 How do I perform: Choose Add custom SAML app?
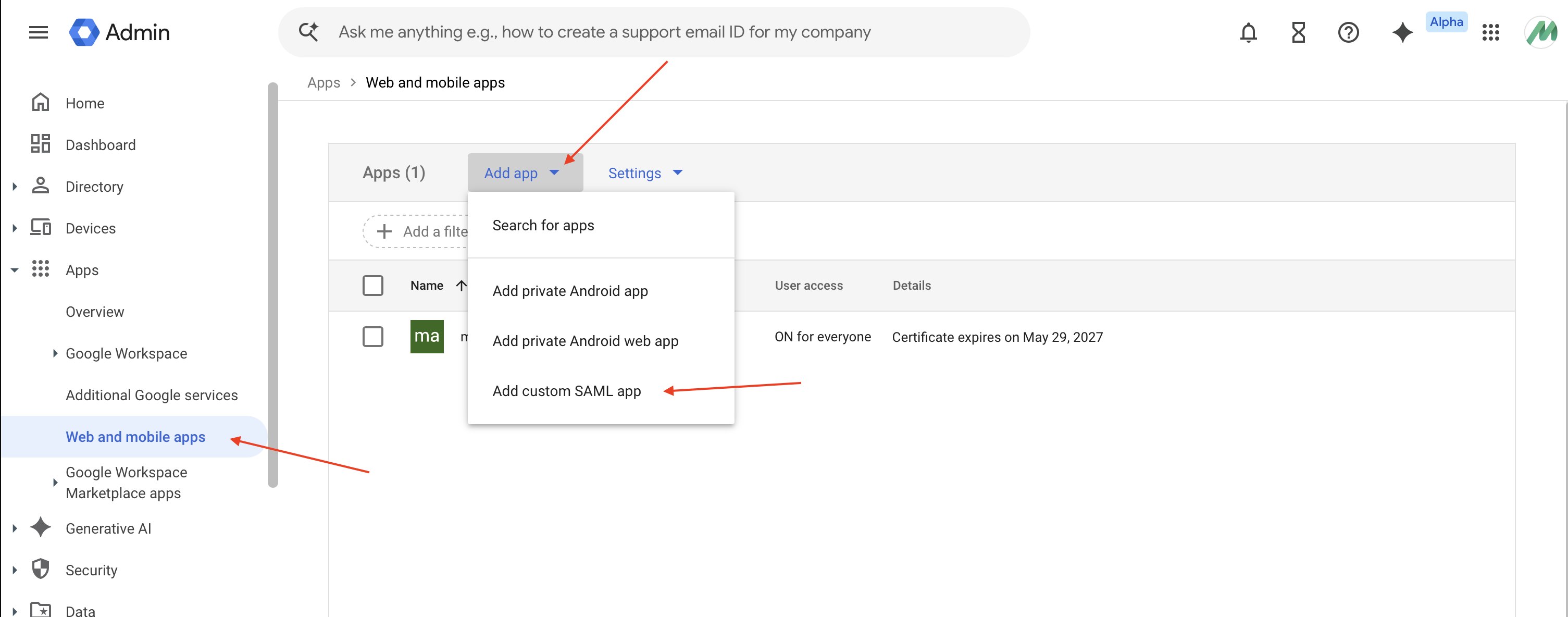(x=566, y=391)
